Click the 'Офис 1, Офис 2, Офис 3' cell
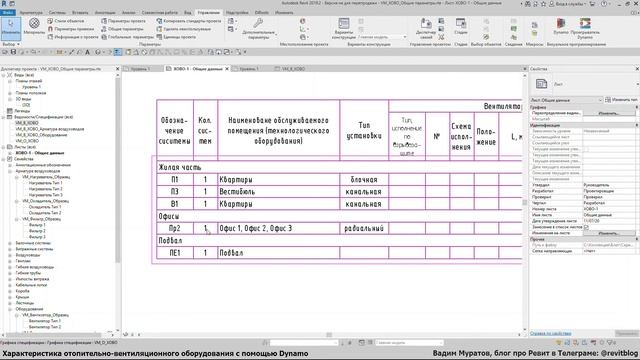 pyautogui.click(x=278, y=228)
